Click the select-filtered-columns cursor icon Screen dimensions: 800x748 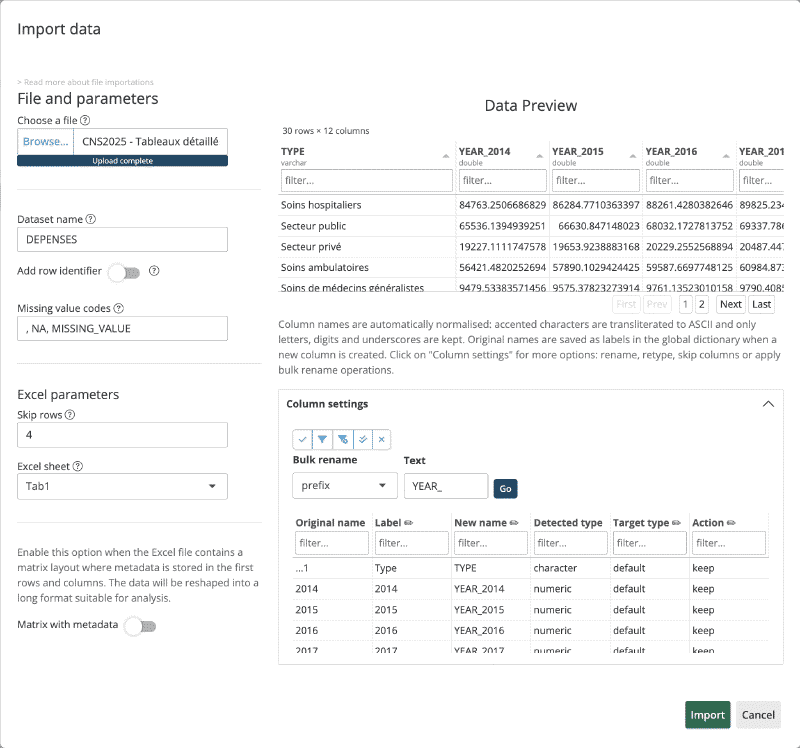[342, 439]
